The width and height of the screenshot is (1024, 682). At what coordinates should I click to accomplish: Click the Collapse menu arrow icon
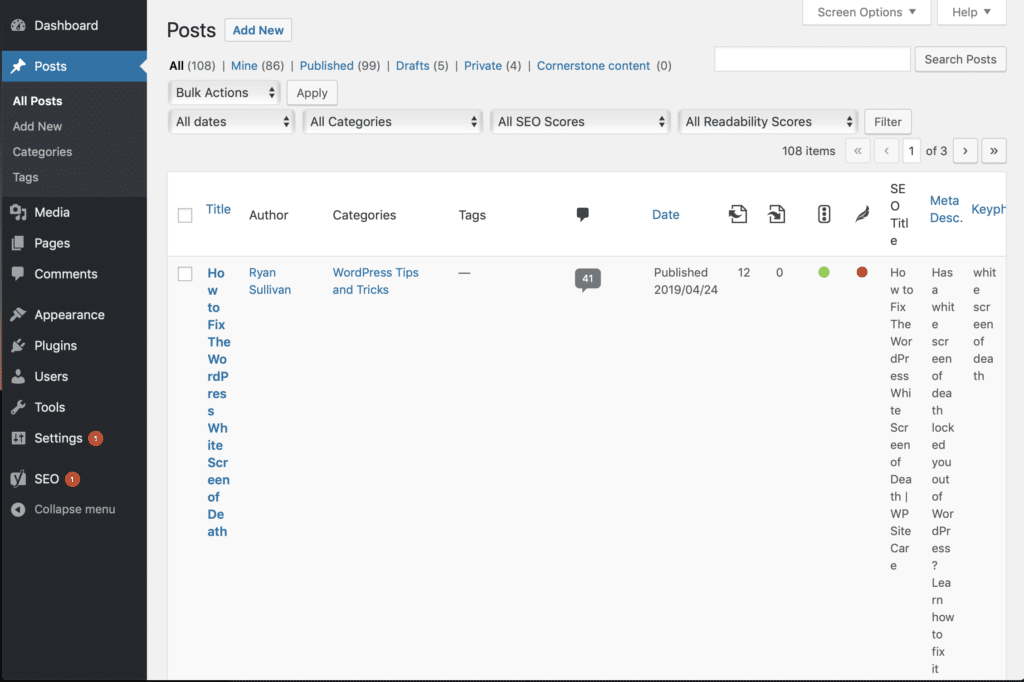click(18, 510)
